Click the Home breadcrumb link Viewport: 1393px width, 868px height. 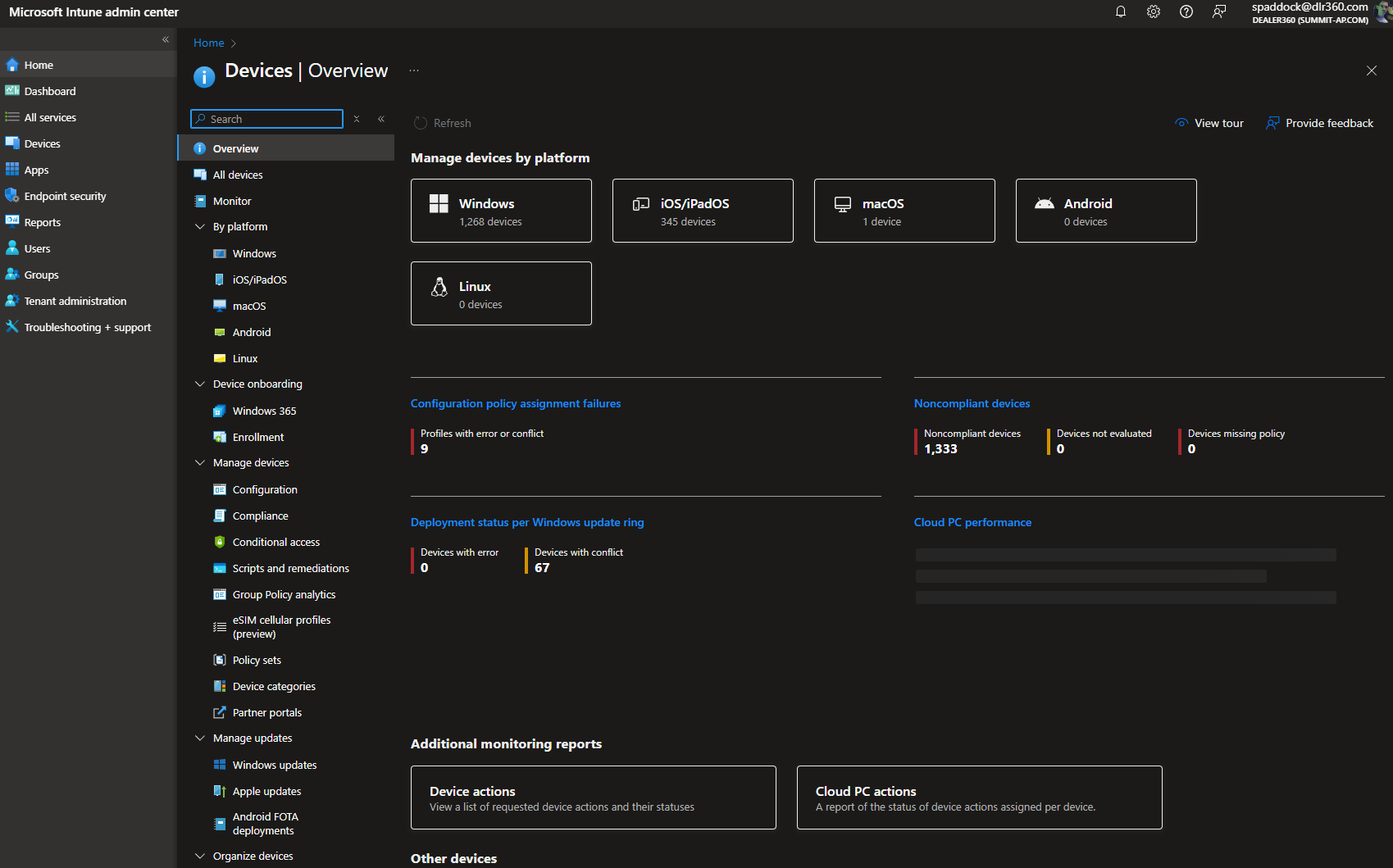coord(209,43)
